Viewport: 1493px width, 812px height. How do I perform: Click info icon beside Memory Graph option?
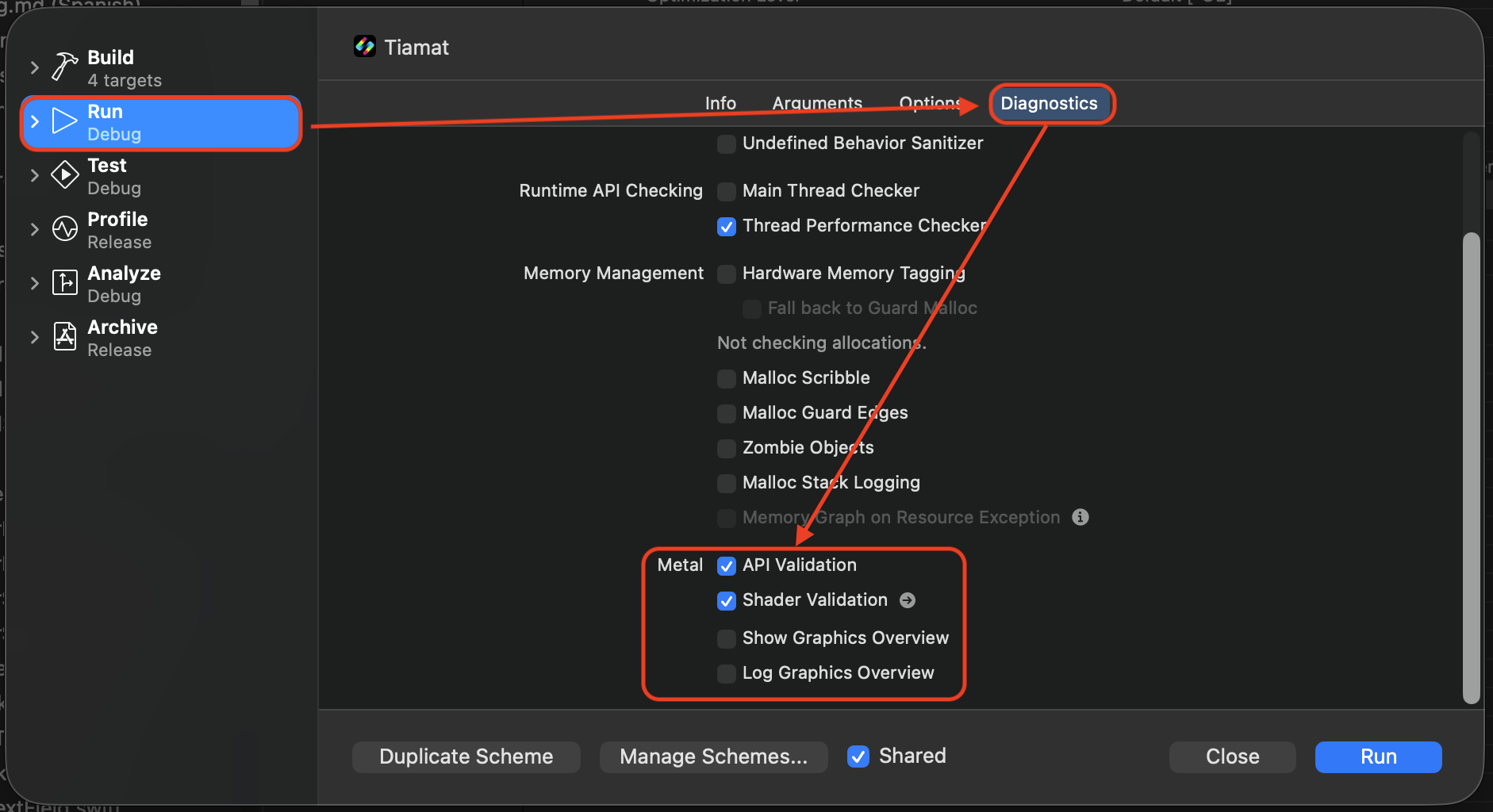click(1080, 517)
